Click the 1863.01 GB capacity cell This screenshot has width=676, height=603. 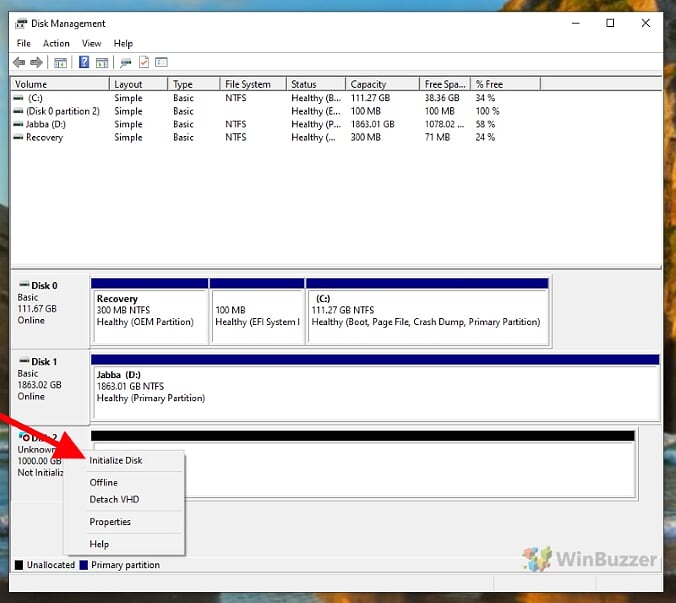tap(372, 124)
